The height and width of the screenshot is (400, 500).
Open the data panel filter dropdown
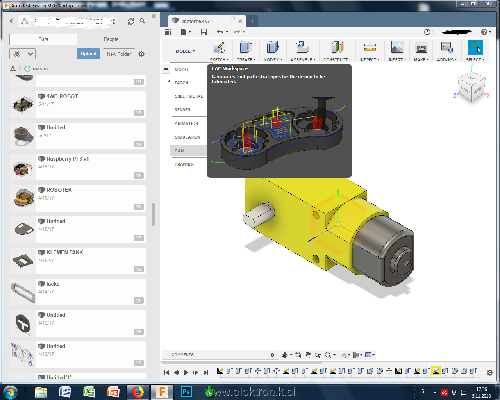tap(23, 54)
